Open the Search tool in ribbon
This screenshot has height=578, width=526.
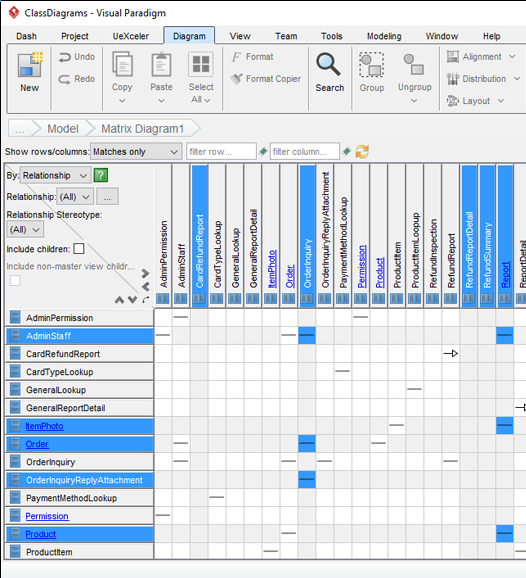pos(329,72)
